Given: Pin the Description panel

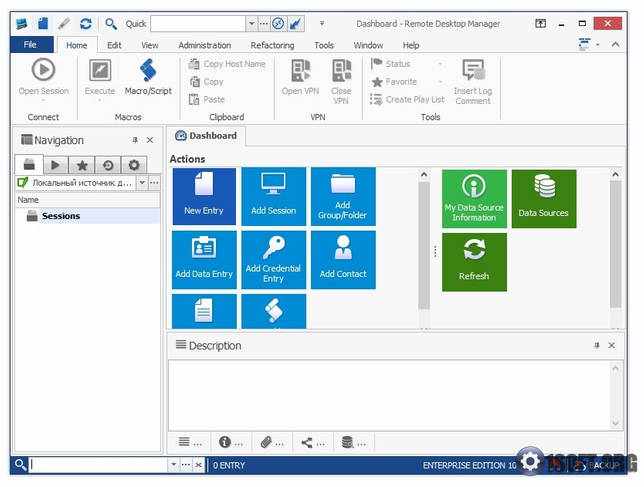Looking at the screenshot, I should coord(597,345).
